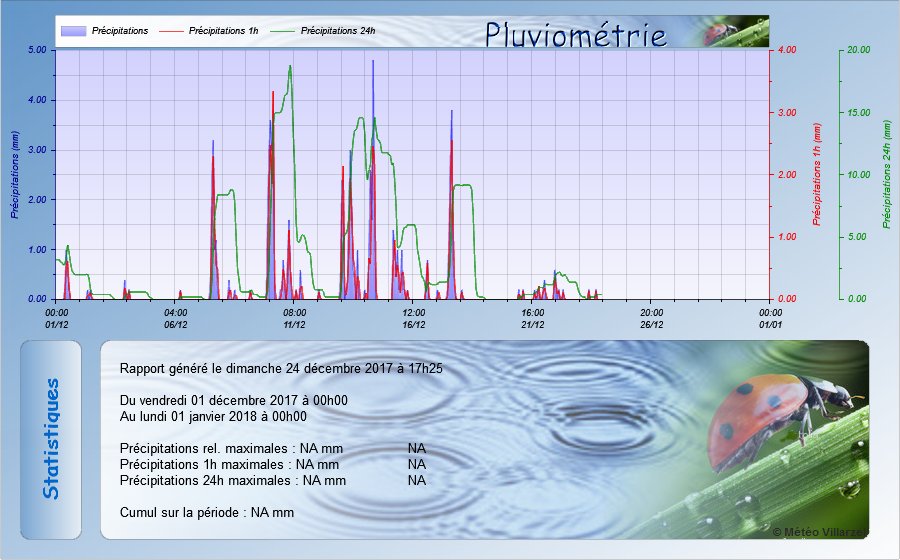Click the x-axis label 00:00 01/12
Viewport: 900px width, 560px height.
click(x=56, y=318)
